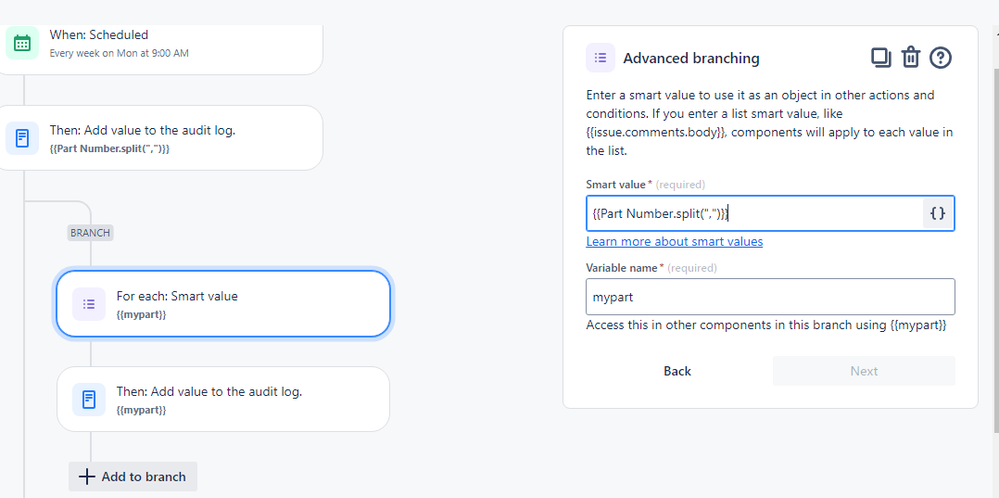Screen dimensions: 999x498
Task: Open Learn more about smart values link
Action: [x=674, y=241]
